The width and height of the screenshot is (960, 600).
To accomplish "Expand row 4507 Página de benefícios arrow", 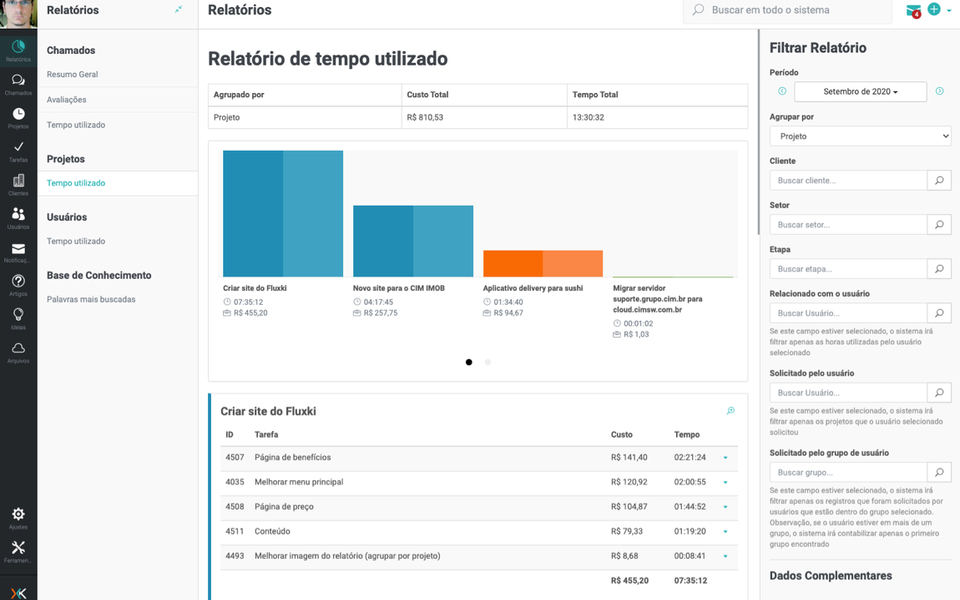I will 726,457.
